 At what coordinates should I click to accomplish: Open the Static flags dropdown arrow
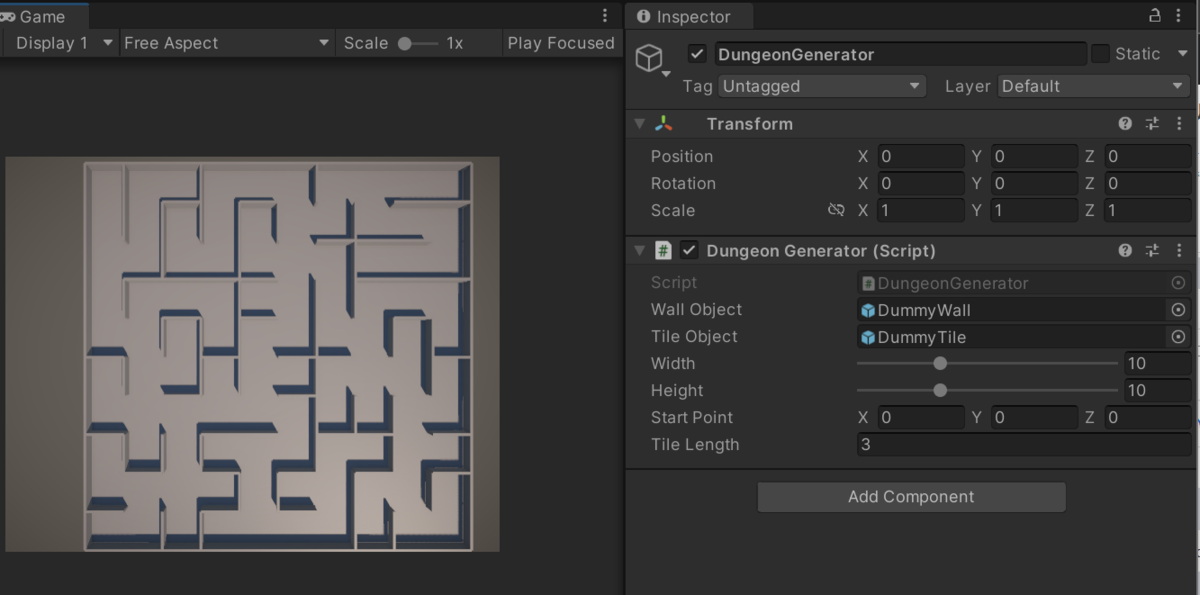point(1183,54)
